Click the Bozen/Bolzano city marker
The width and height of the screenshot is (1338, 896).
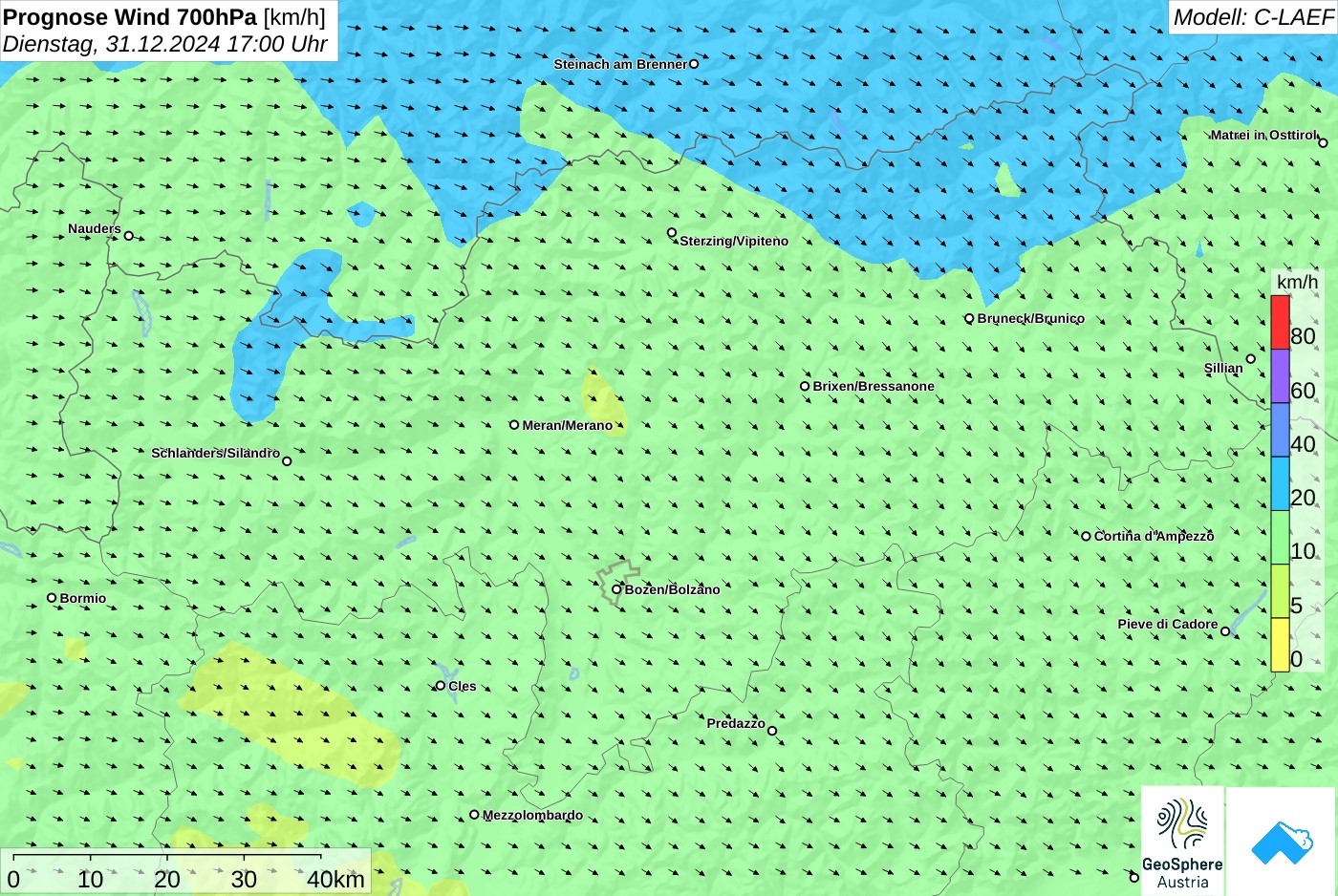616,589
